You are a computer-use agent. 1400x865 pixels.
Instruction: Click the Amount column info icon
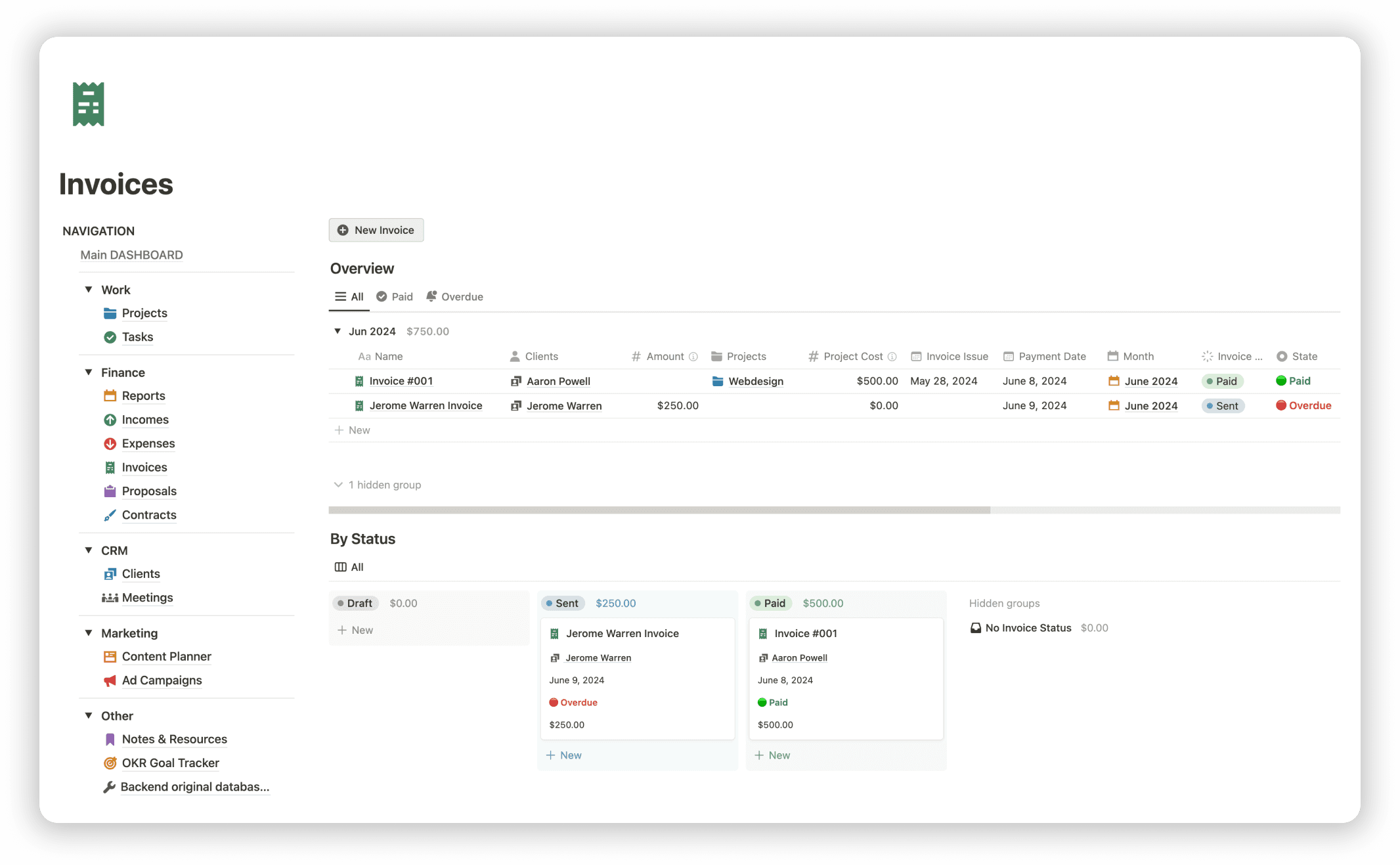[693, 357]
